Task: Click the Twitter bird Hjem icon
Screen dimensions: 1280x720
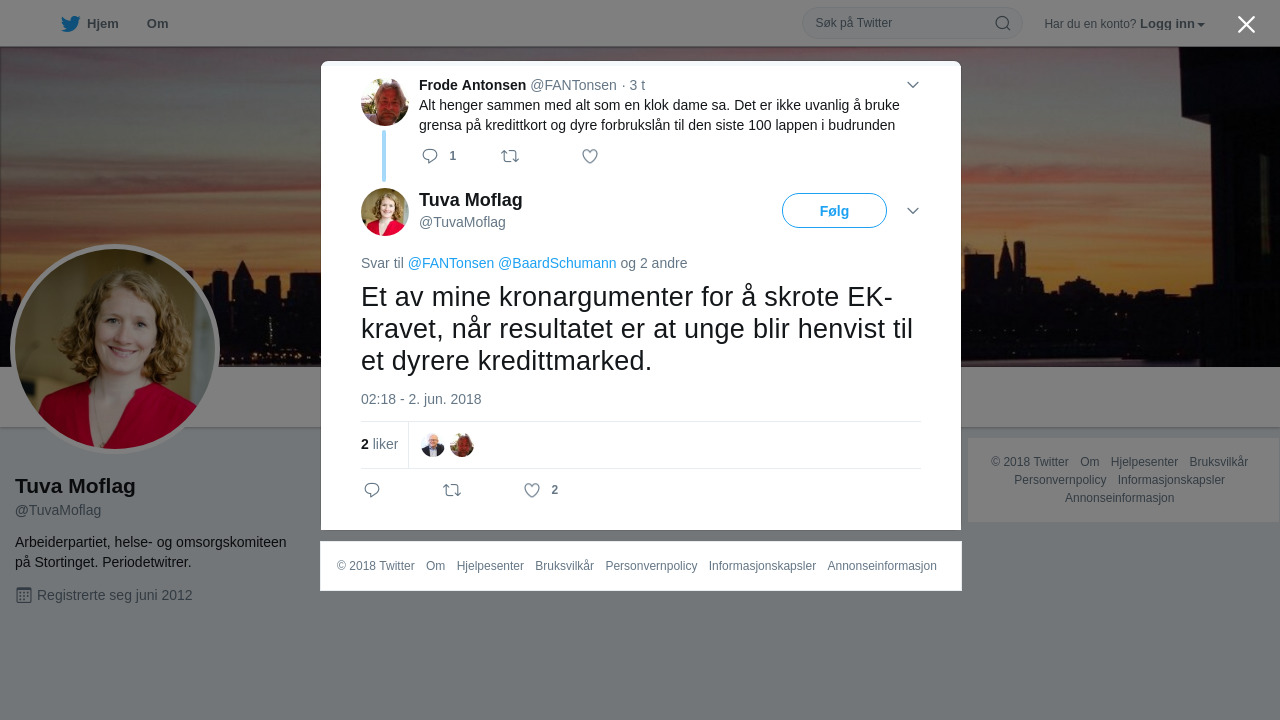Action: [x=70, y=24]
